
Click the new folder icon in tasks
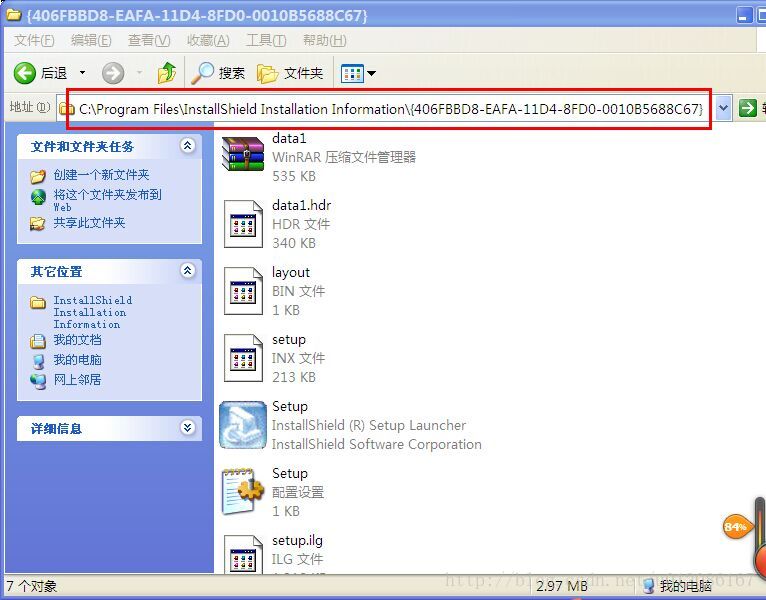coord(38,176)
